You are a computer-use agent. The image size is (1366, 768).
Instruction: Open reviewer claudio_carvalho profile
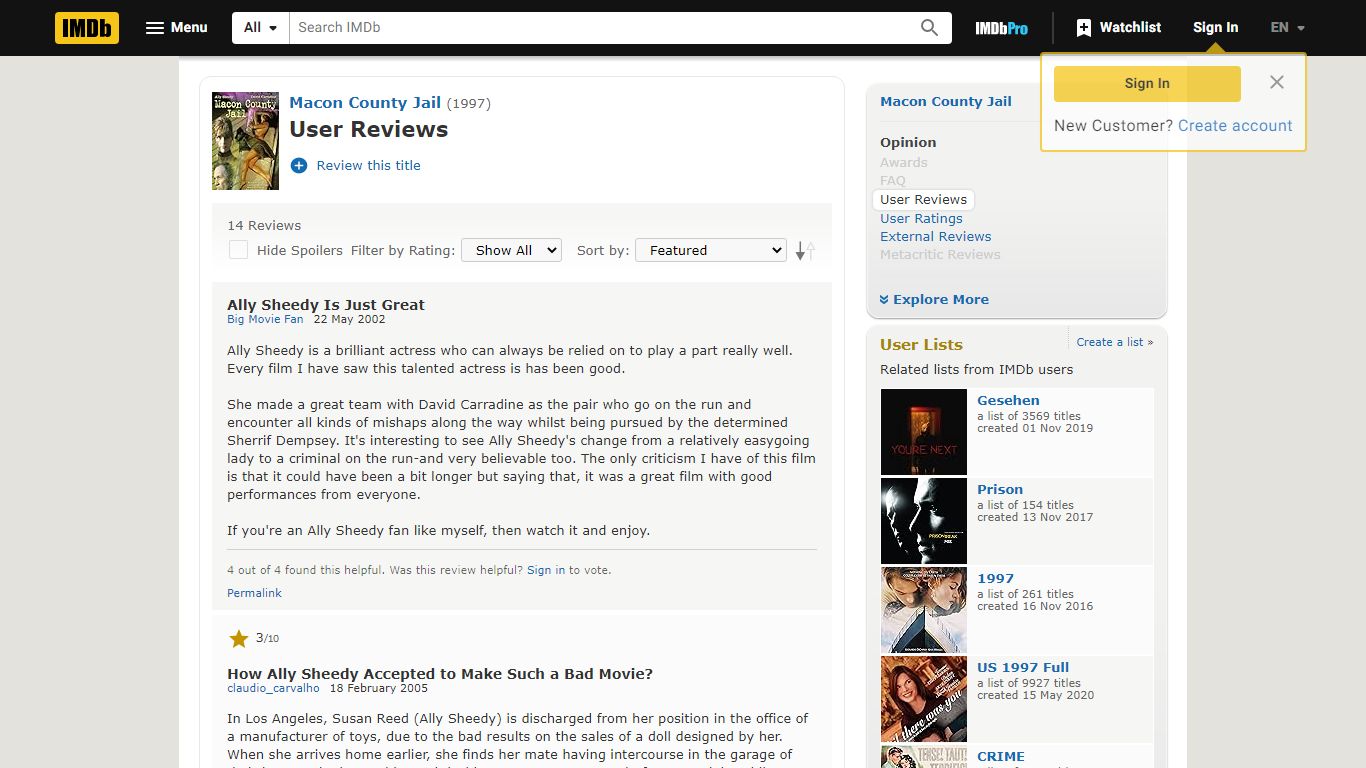point(273,689)
